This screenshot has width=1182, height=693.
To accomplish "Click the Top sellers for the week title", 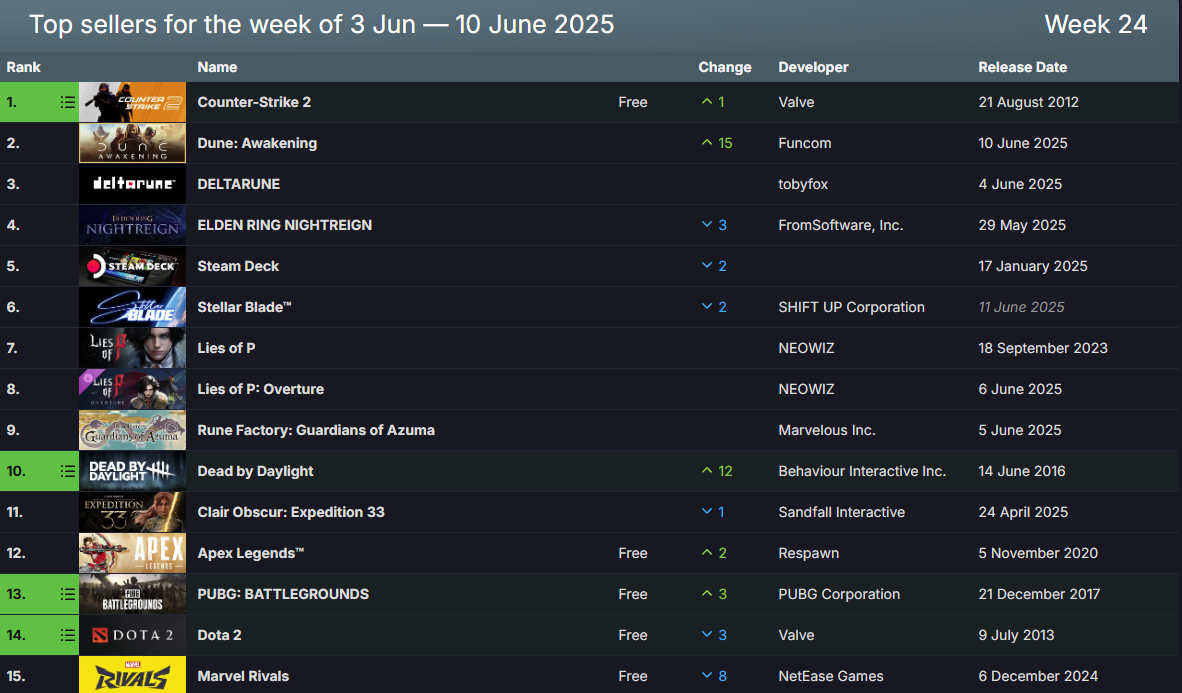I will pos(321,24).
